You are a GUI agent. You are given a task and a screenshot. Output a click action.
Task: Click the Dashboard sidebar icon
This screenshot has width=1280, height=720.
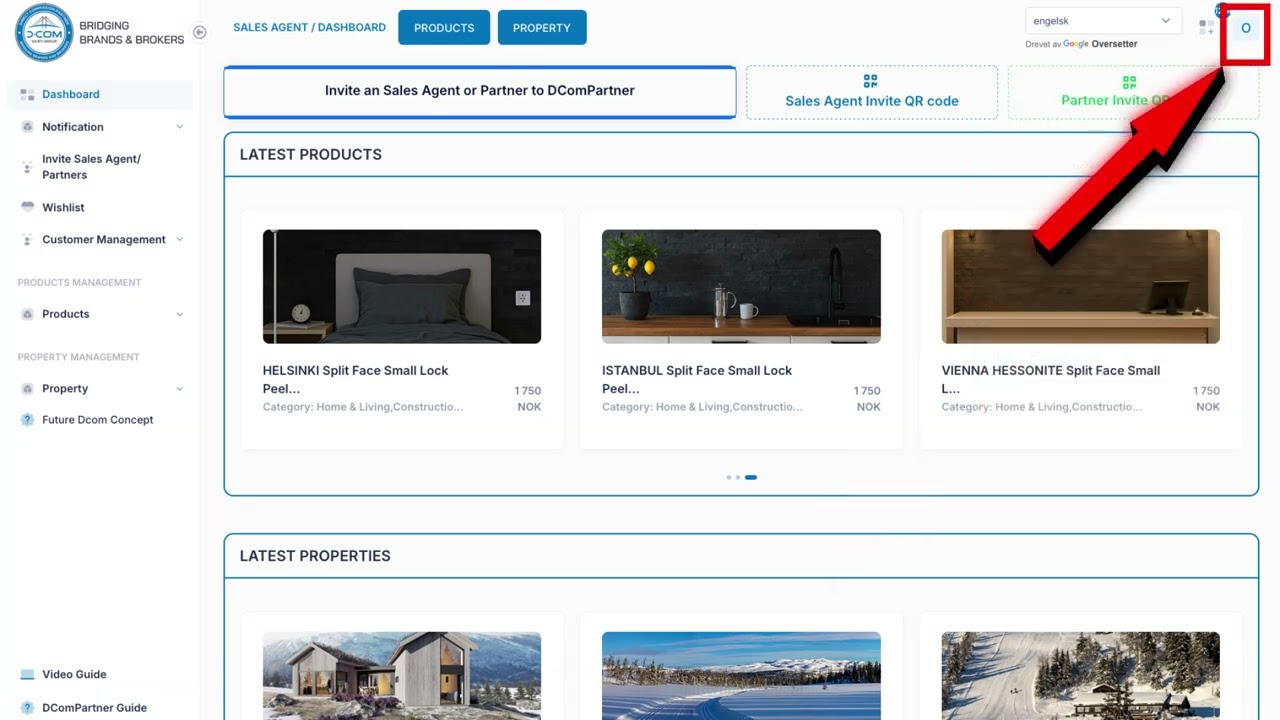27,94
